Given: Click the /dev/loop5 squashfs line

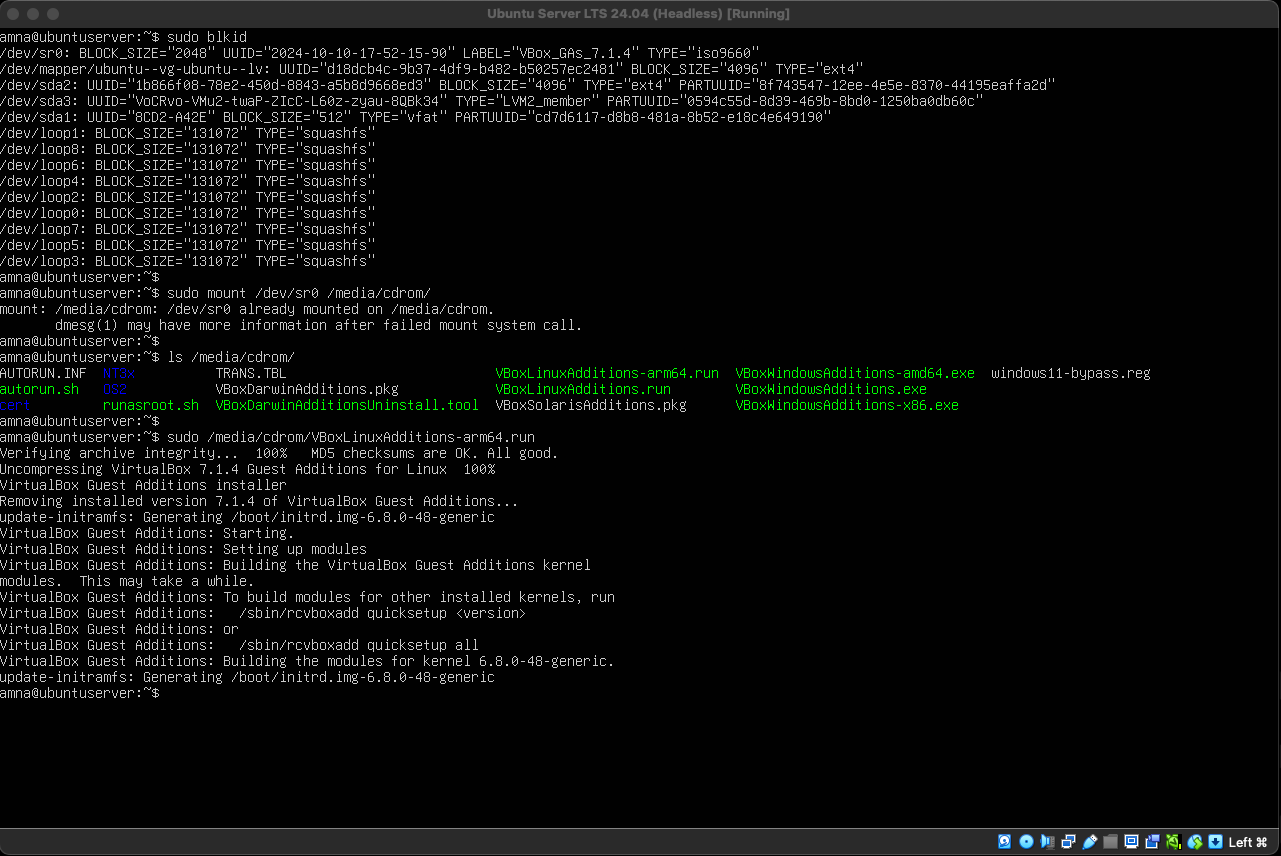Looking at the screenshot, I should [x=188, y=245].
